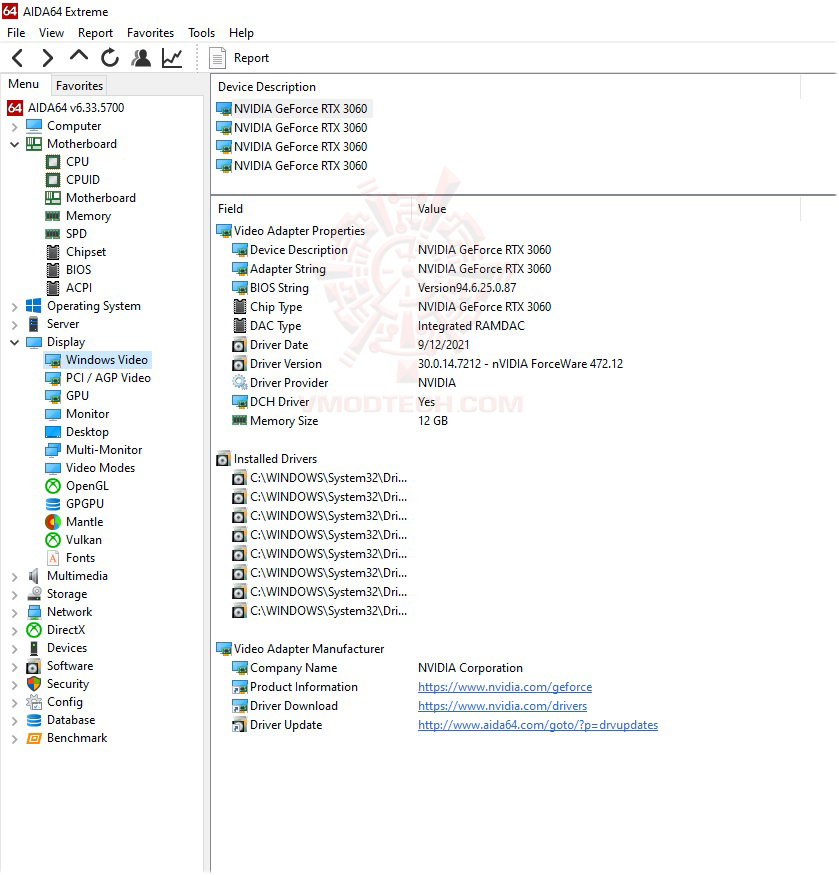
Task: Click the Field column header
Action: click(313, 209)
